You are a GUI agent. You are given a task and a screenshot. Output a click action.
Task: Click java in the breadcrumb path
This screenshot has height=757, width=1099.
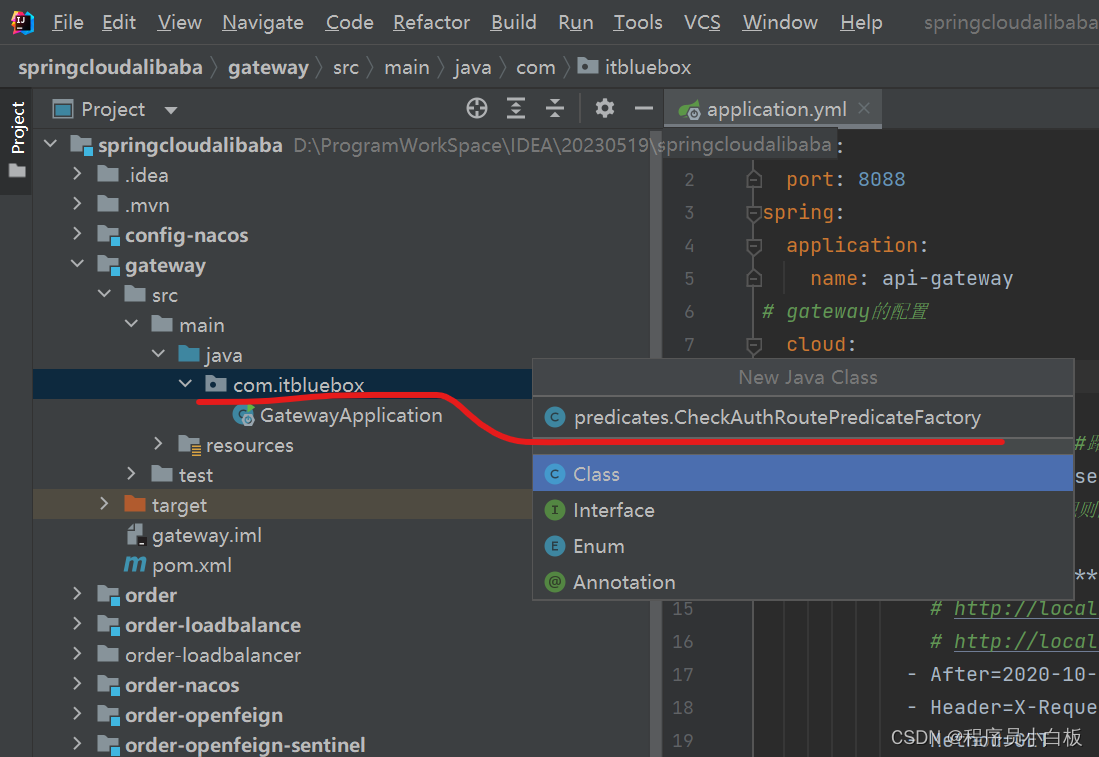coord(472,67)
